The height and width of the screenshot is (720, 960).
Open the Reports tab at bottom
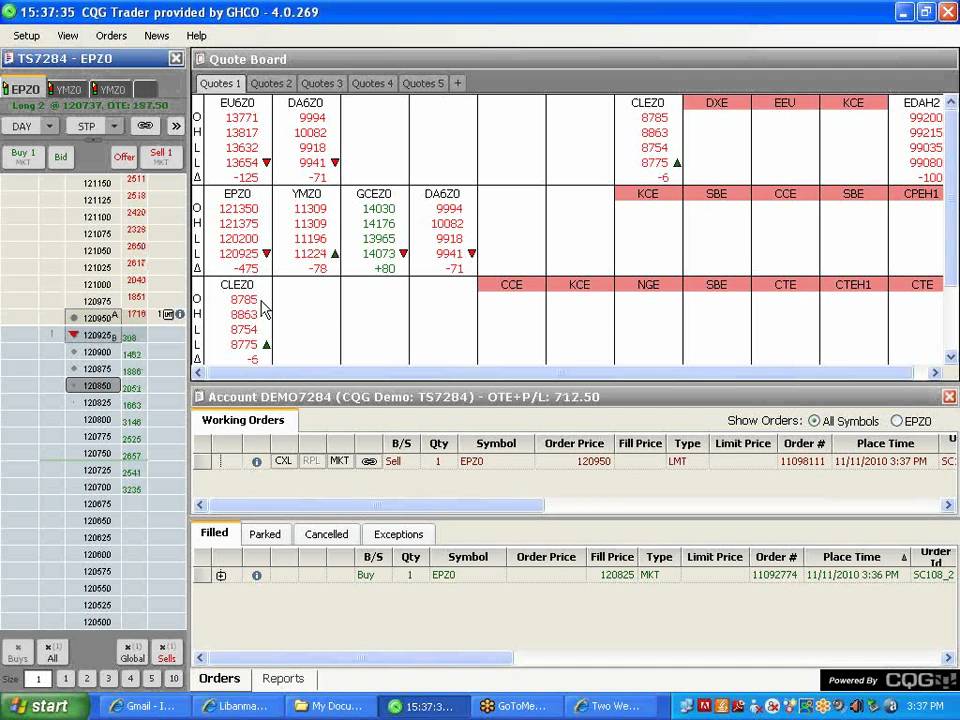pyautogui.click(x=283, y=678)
